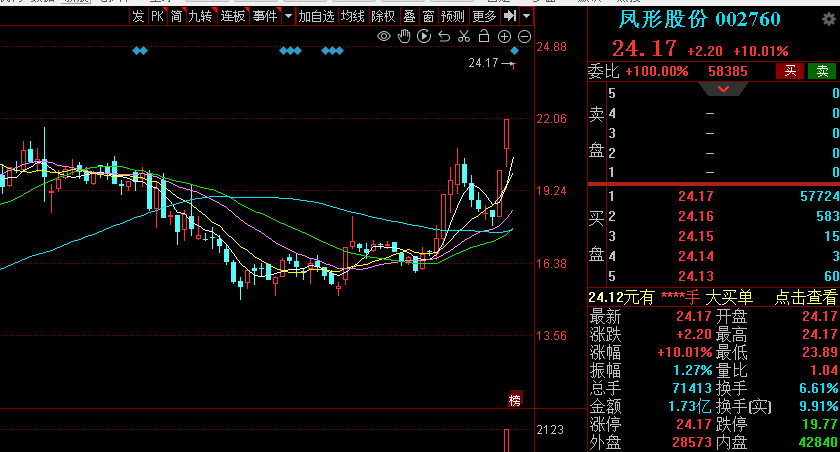Toggle the chart lock icon
The width and height of the screenshot is (840, 452).
coord(484,36)
